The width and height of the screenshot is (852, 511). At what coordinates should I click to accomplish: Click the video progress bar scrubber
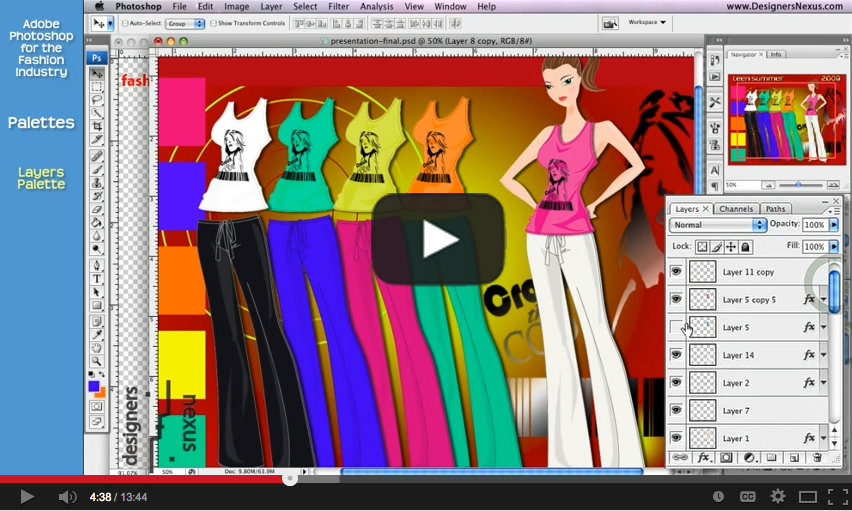click(x=290, y=479)
